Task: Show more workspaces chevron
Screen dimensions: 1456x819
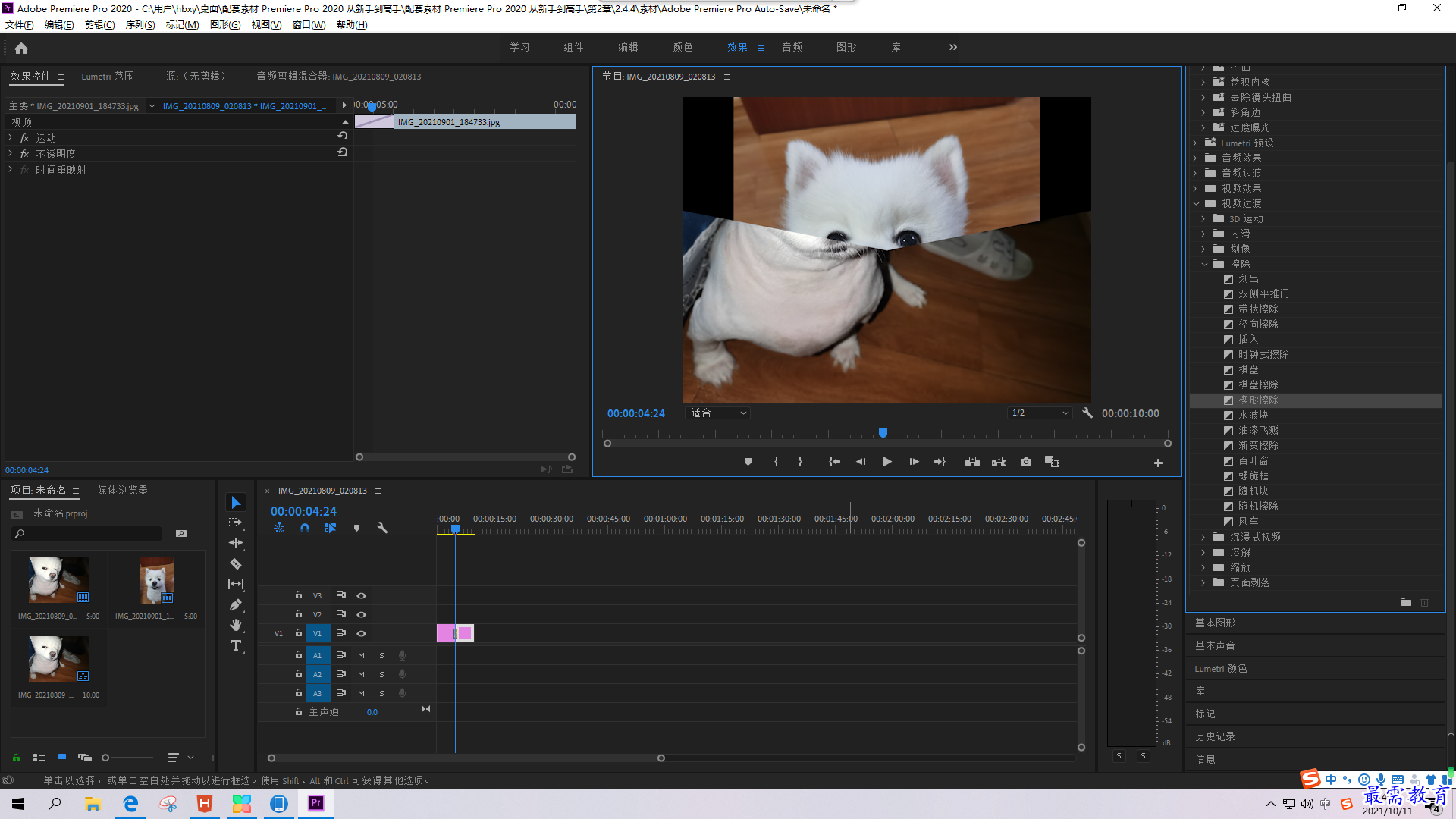Action: click(x=953, y=47)
